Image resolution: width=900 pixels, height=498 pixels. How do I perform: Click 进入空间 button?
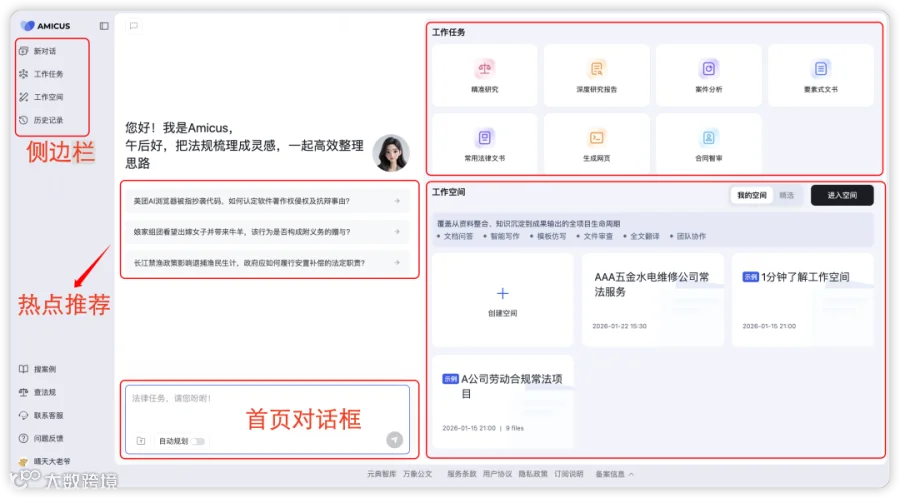pos(842,195)
